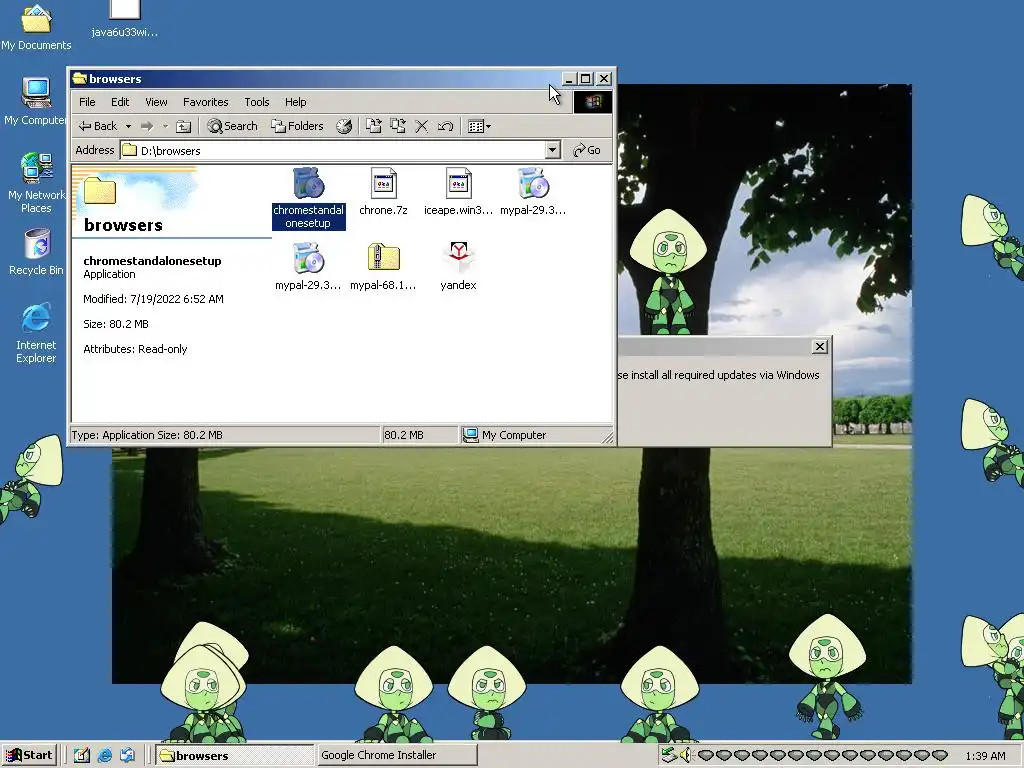Viewport: 1024px width, 768px height.
Task: Open the My Computer desktop icon
Action: [x=36, y=102]
